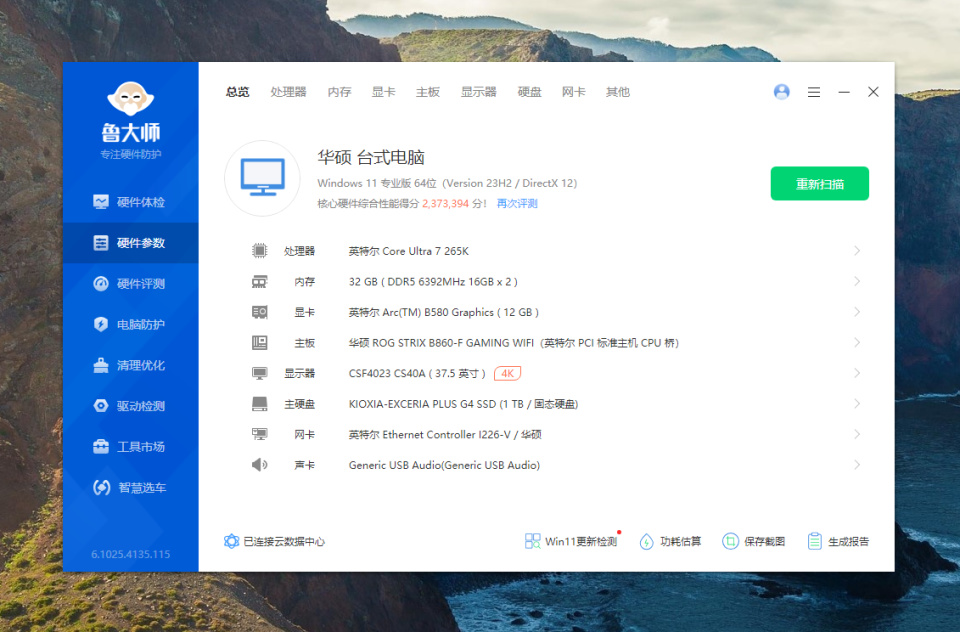Open 工具市场 toolbox in sidebar

[130, 447]
